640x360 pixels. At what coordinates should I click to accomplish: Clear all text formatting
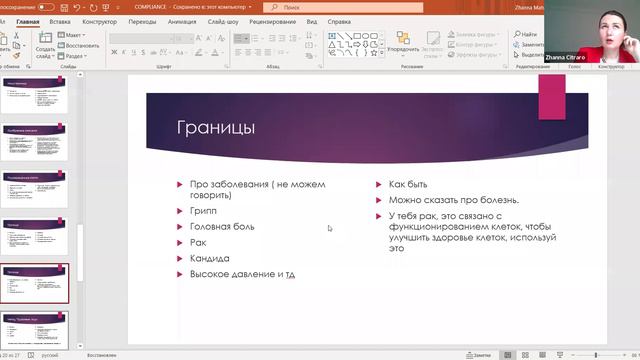(221, 38)
